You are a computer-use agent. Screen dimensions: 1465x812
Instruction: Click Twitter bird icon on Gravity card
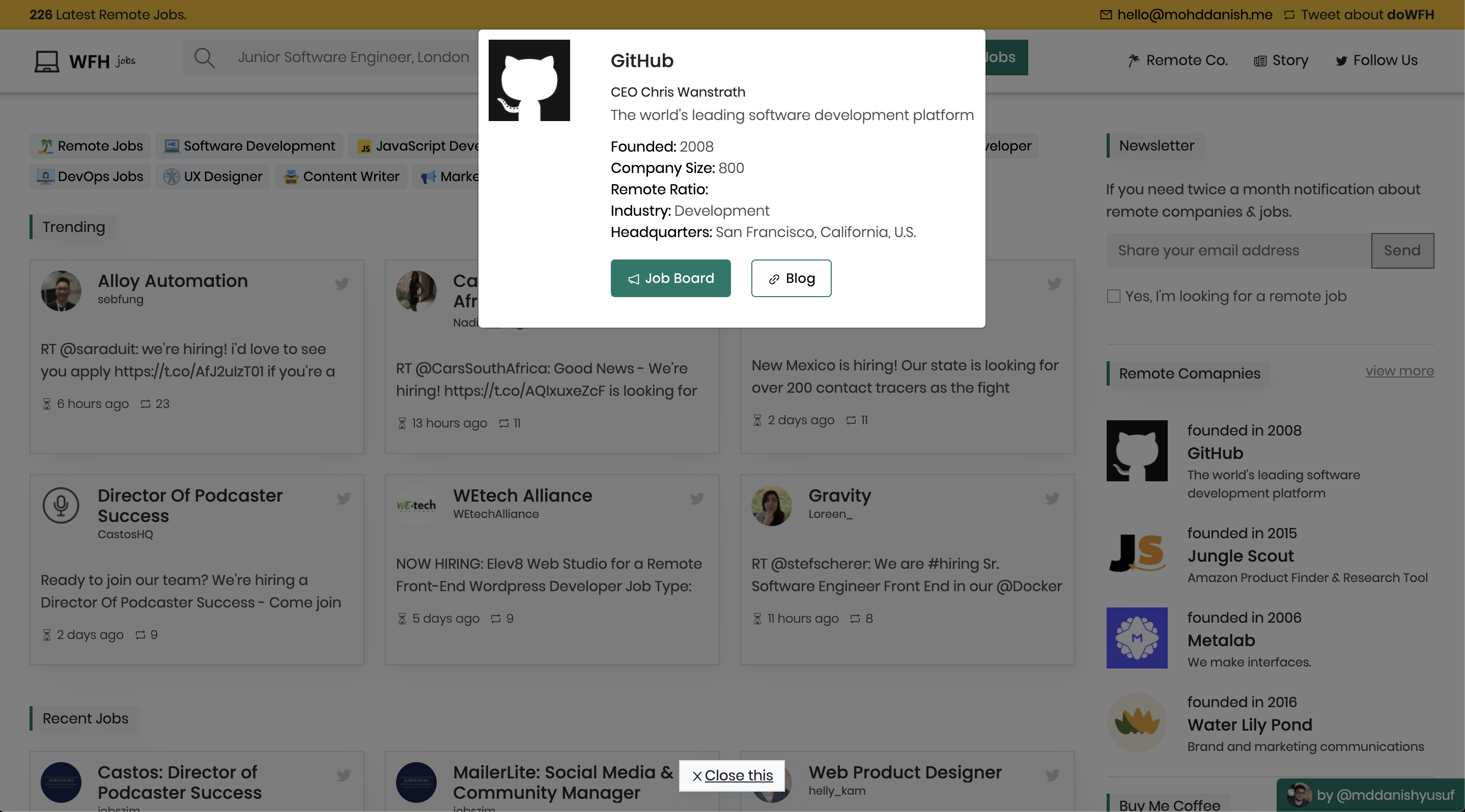pos(1052,498)
